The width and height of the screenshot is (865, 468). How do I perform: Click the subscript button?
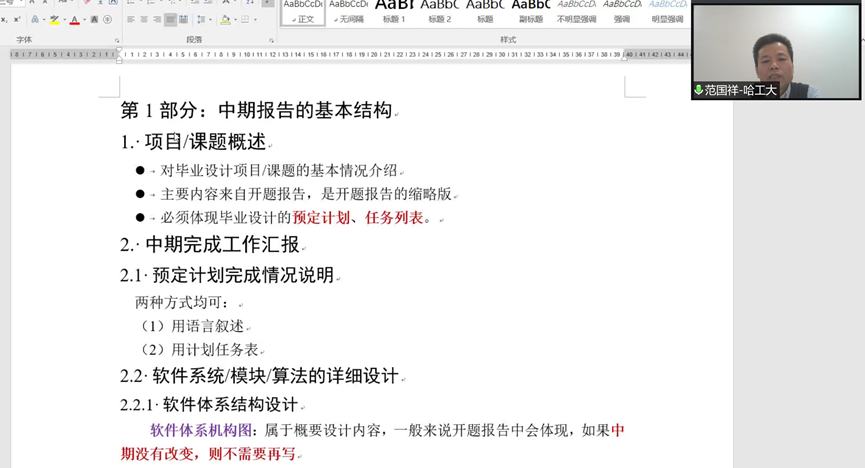(4, 19)
